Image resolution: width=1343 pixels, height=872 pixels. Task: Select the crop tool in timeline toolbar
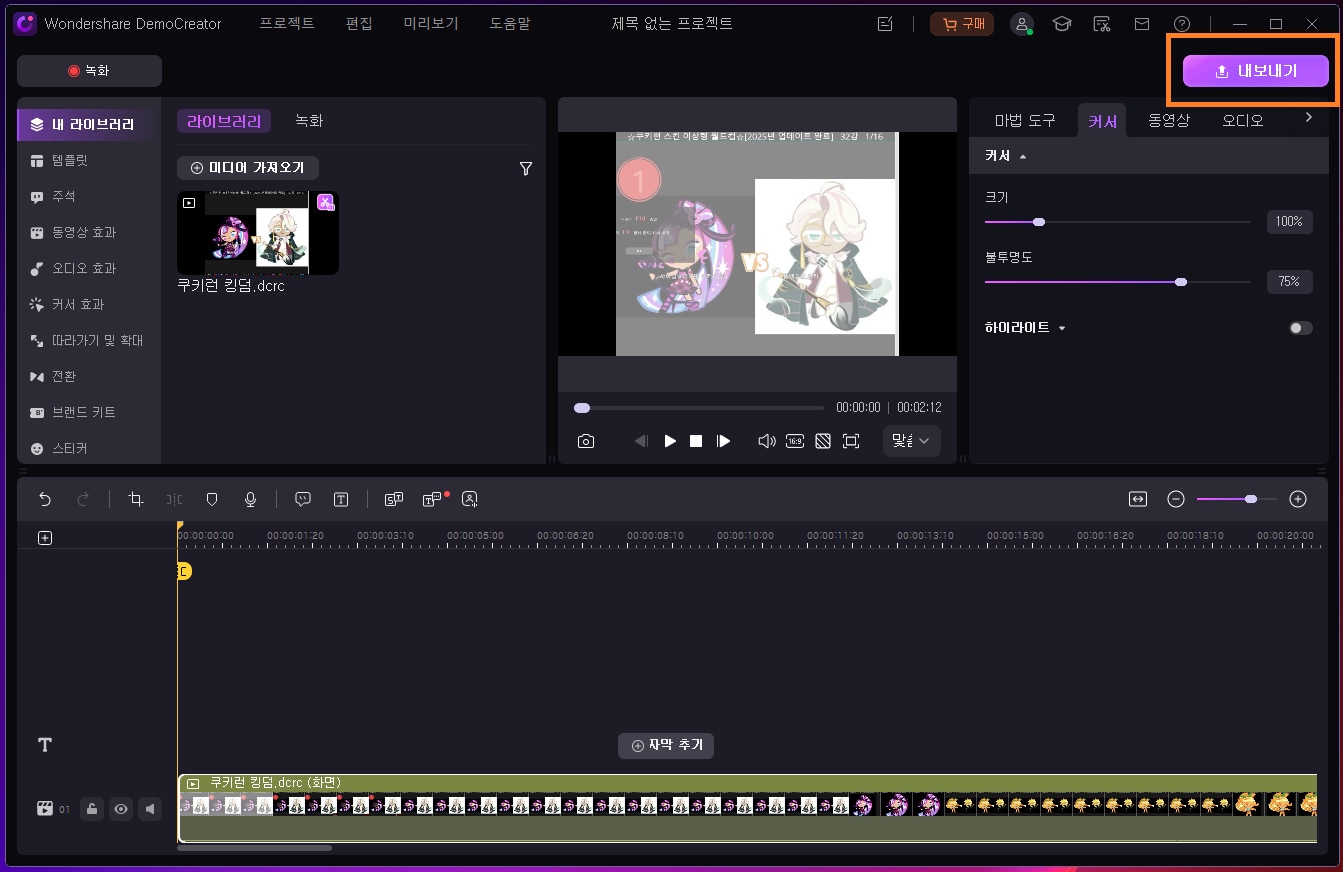coord(136,499)
